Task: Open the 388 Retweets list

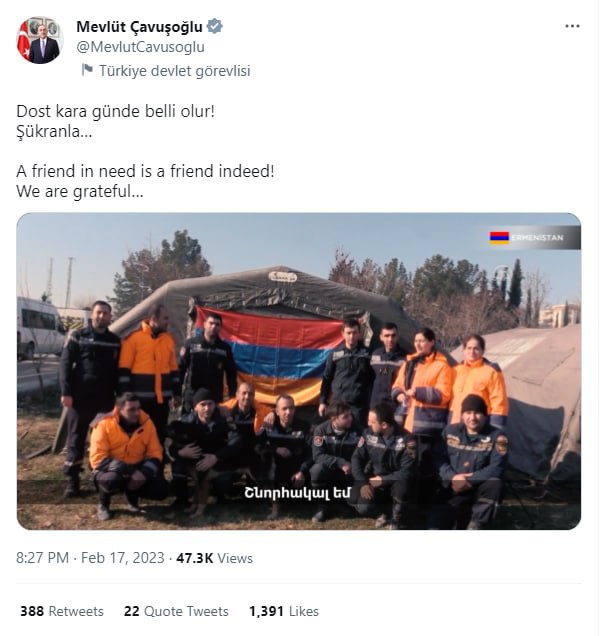Action: [x=62, y=611]
